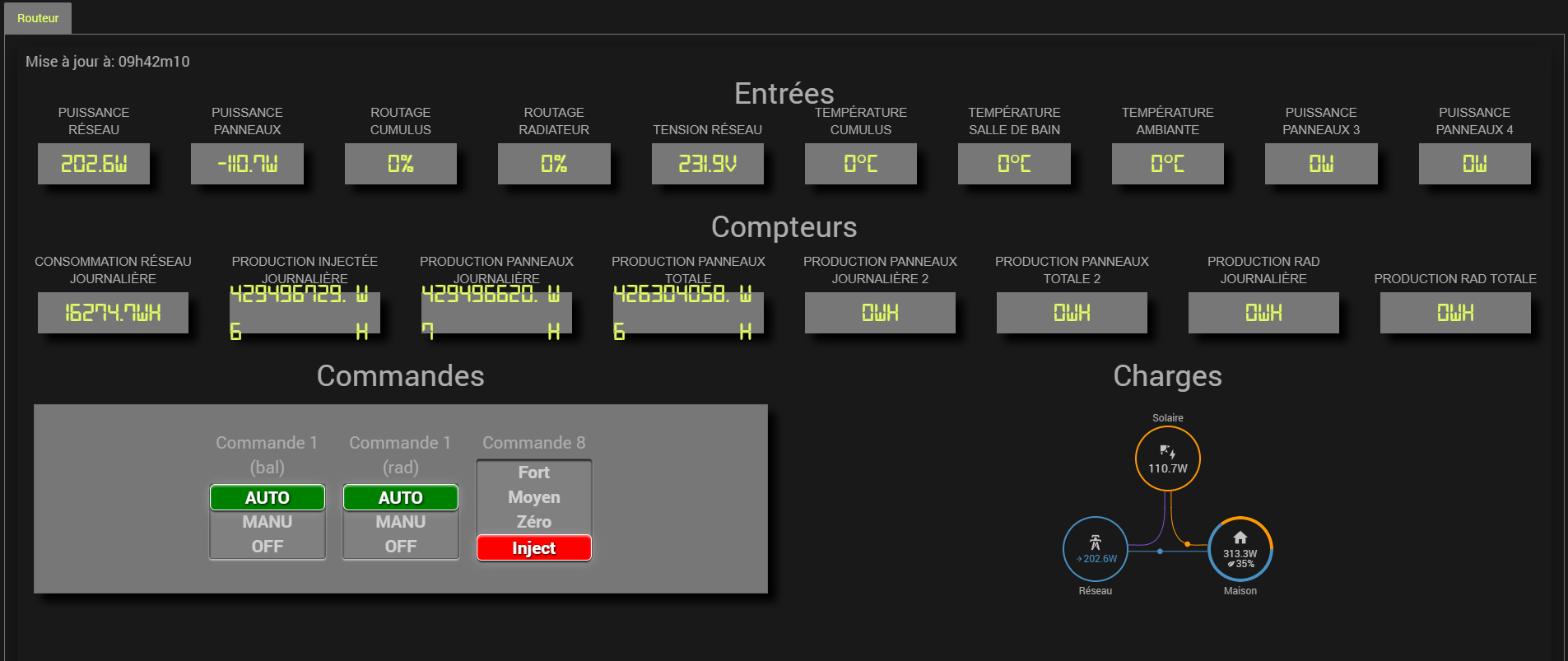Click the Consommation Réseau Journalière 16274.7WH counter
1568x661 pixels.
113,313
